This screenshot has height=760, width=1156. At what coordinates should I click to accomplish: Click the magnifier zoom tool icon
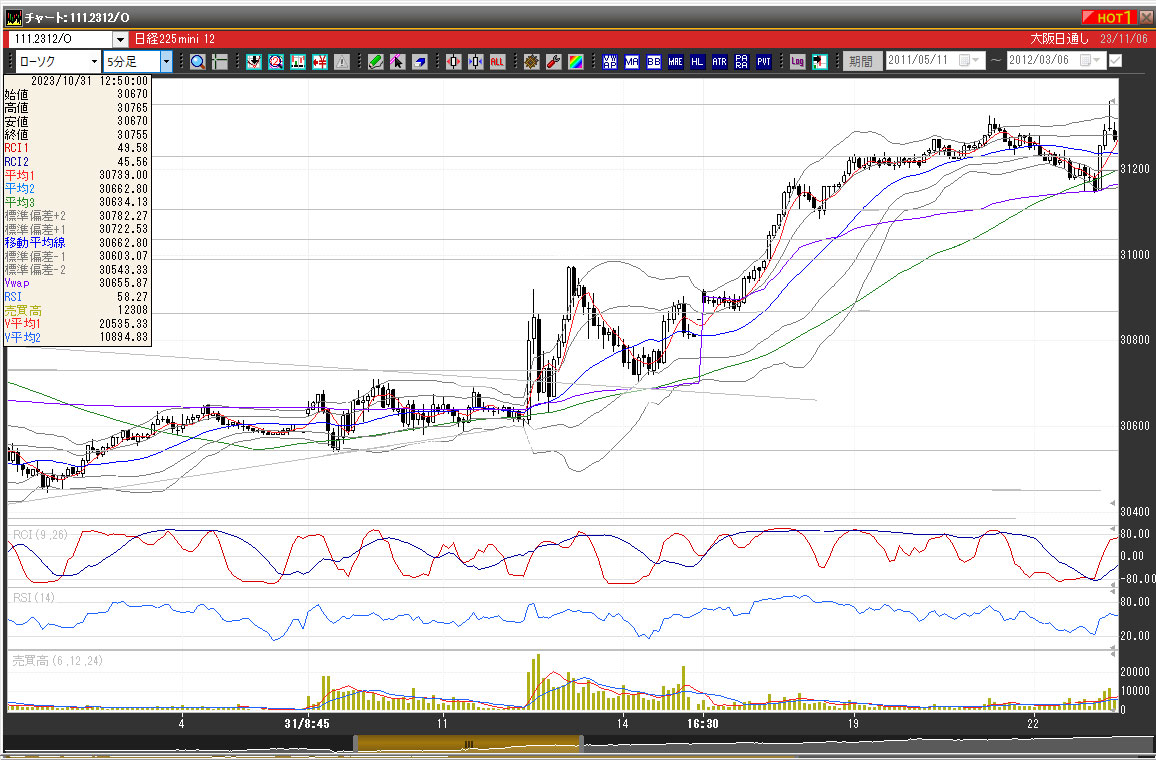click(198, 62)
